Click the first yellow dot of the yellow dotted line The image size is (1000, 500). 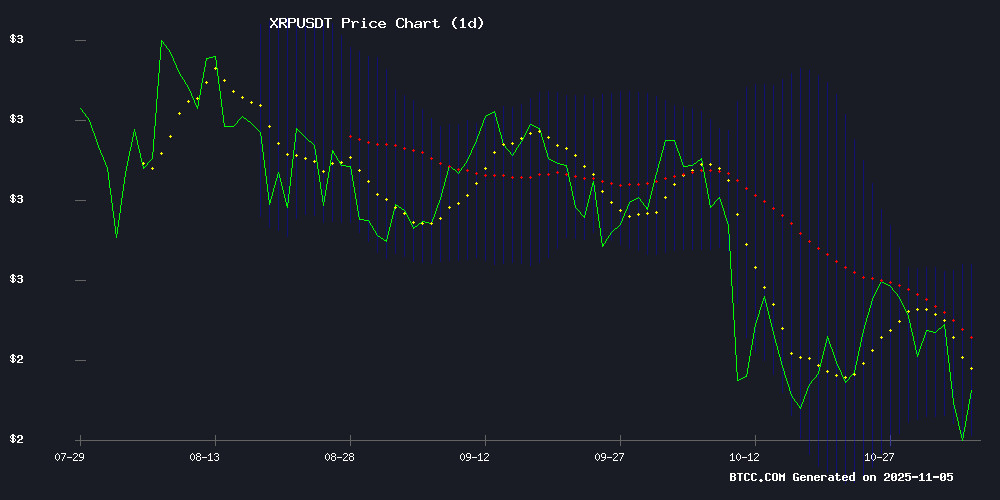[143, 164]
